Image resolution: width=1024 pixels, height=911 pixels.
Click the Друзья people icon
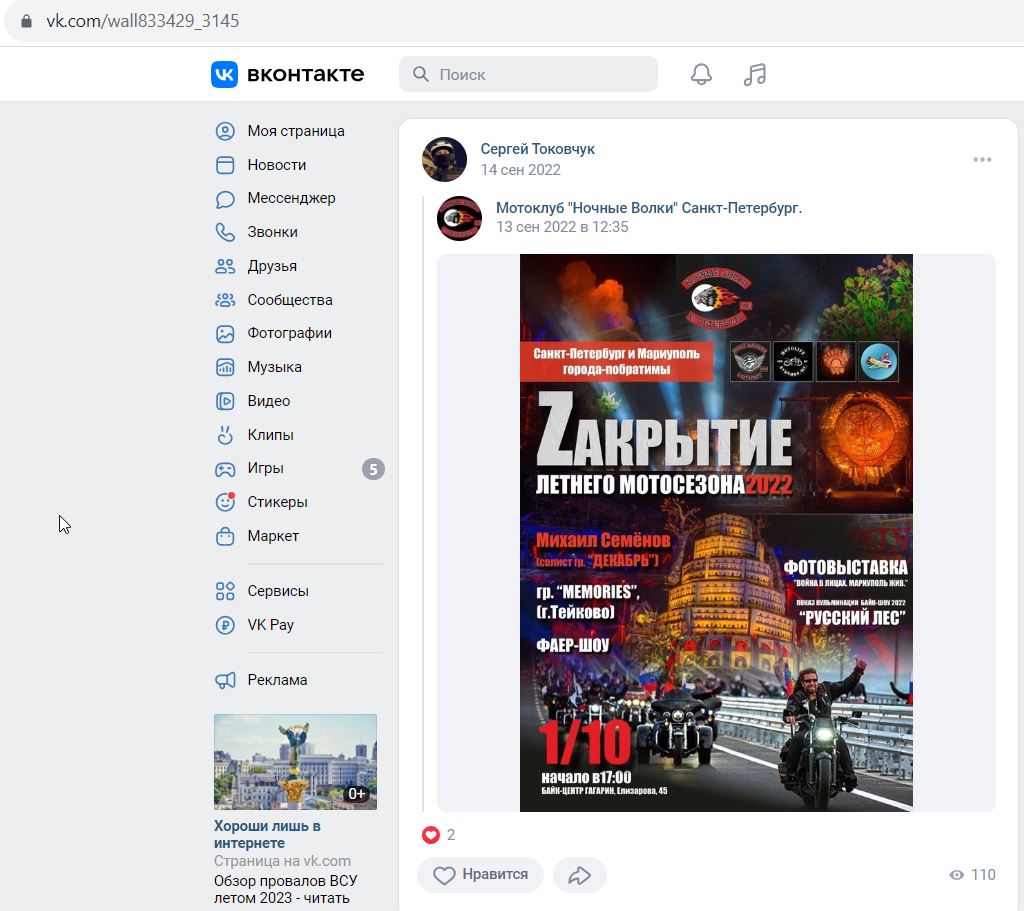tap(225, 266)
